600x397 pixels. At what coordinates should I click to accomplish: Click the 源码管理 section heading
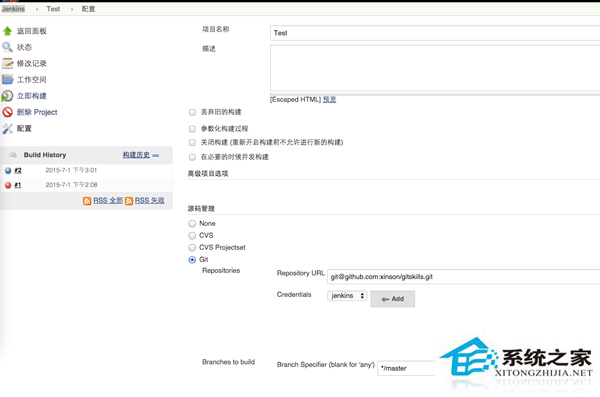pyautogui.click(x=201, y=209)
